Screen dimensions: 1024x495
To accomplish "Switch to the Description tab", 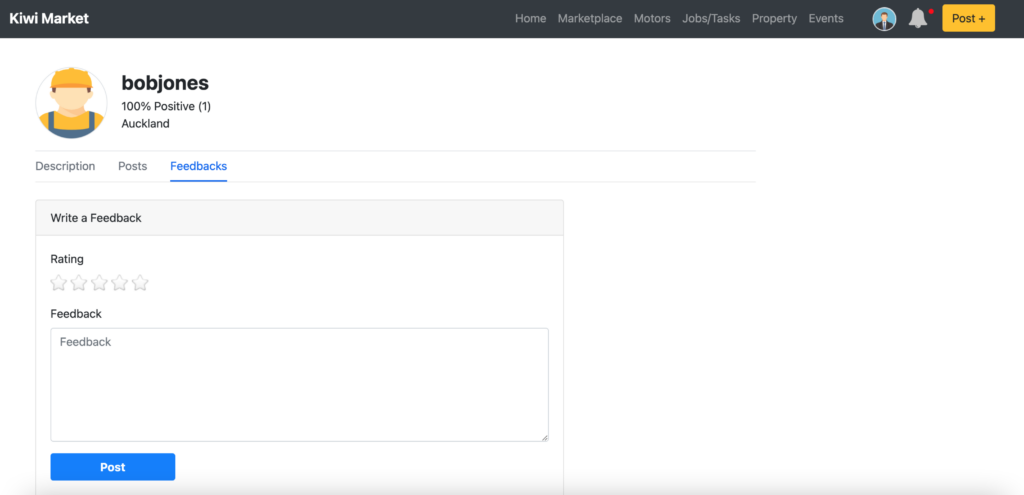I will (x=65, y=166).
